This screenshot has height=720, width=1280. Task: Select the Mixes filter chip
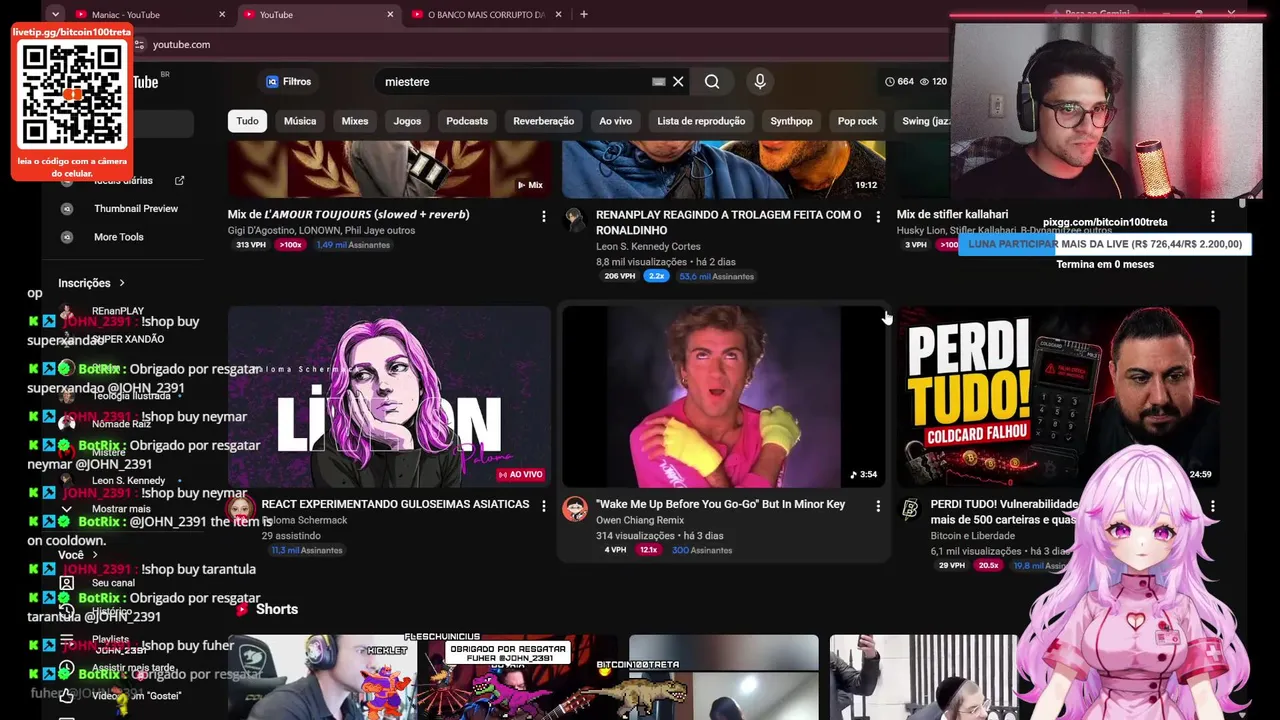coord(355,121)
